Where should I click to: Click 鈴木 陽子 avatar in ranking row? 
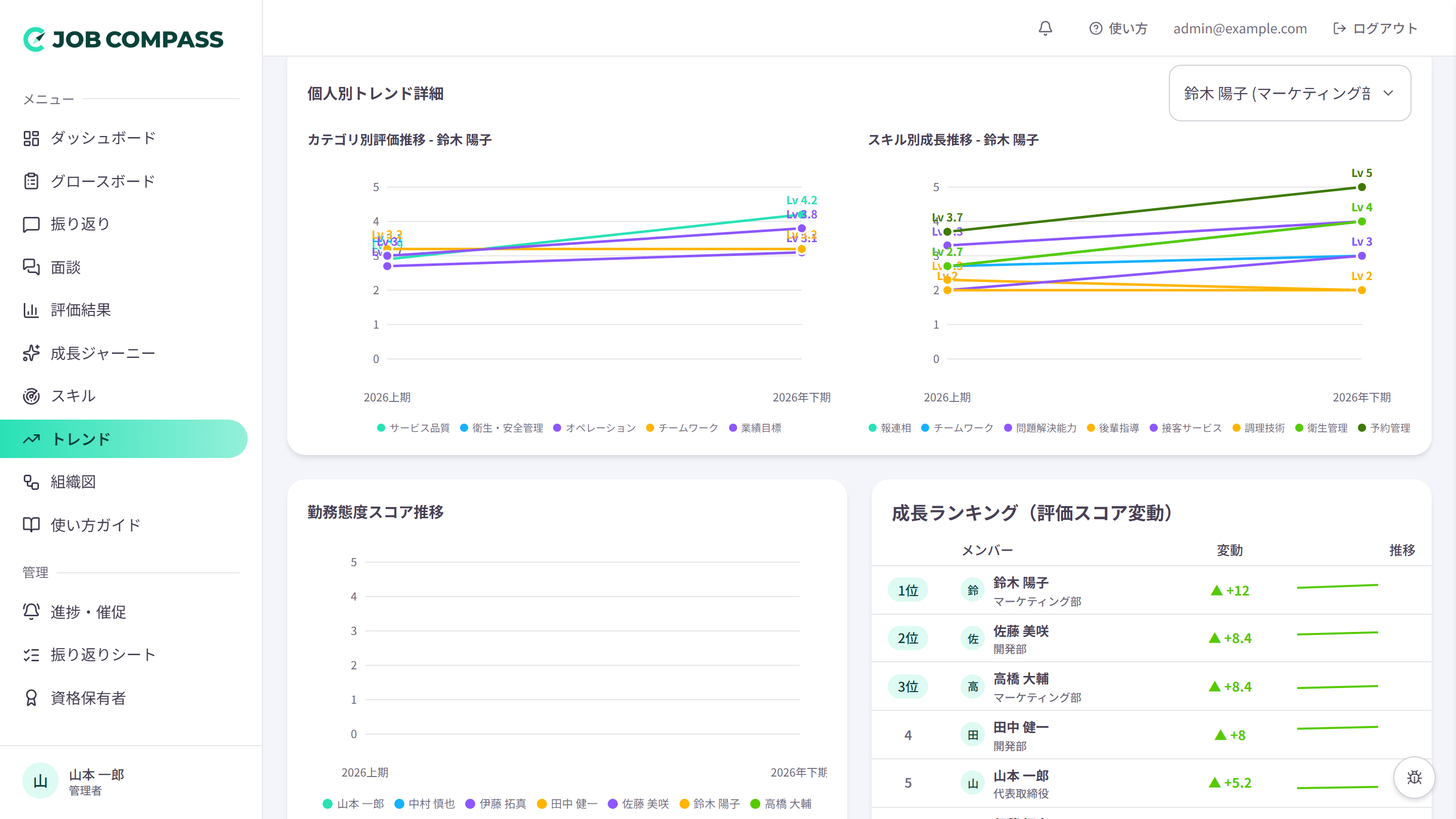(973, 590)
